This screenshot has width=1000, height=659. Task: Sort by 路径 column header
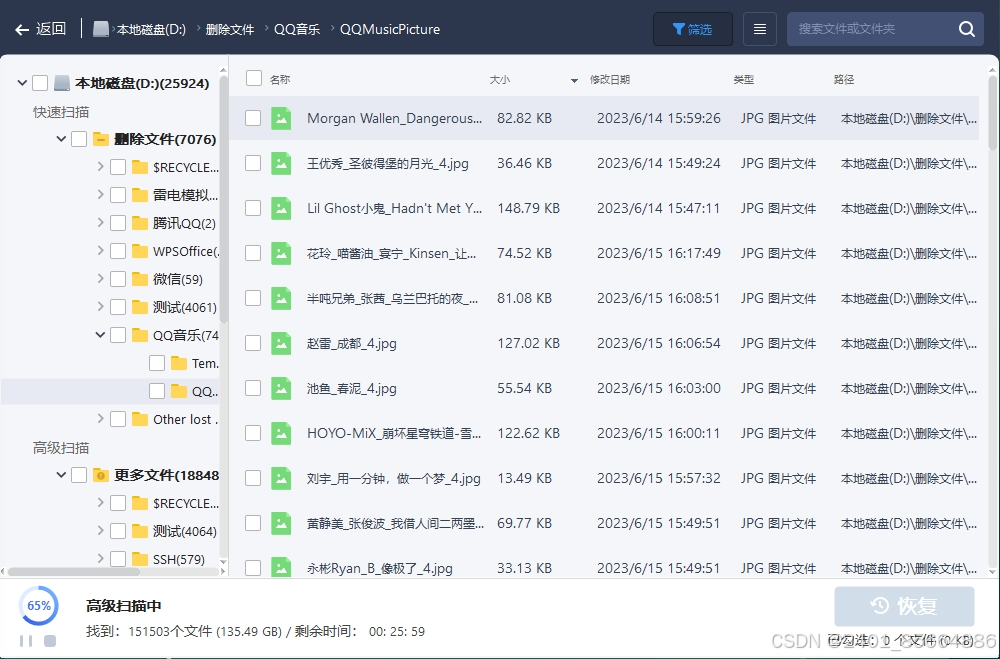(x=844, y=80)
